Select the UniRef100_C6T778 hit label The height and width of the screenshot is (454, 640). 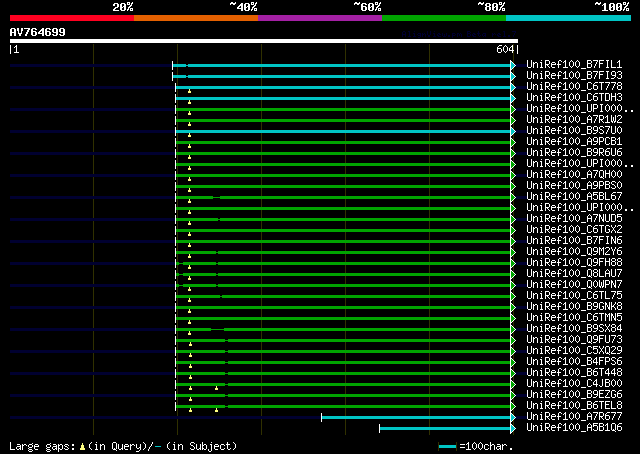click(574, 87)
